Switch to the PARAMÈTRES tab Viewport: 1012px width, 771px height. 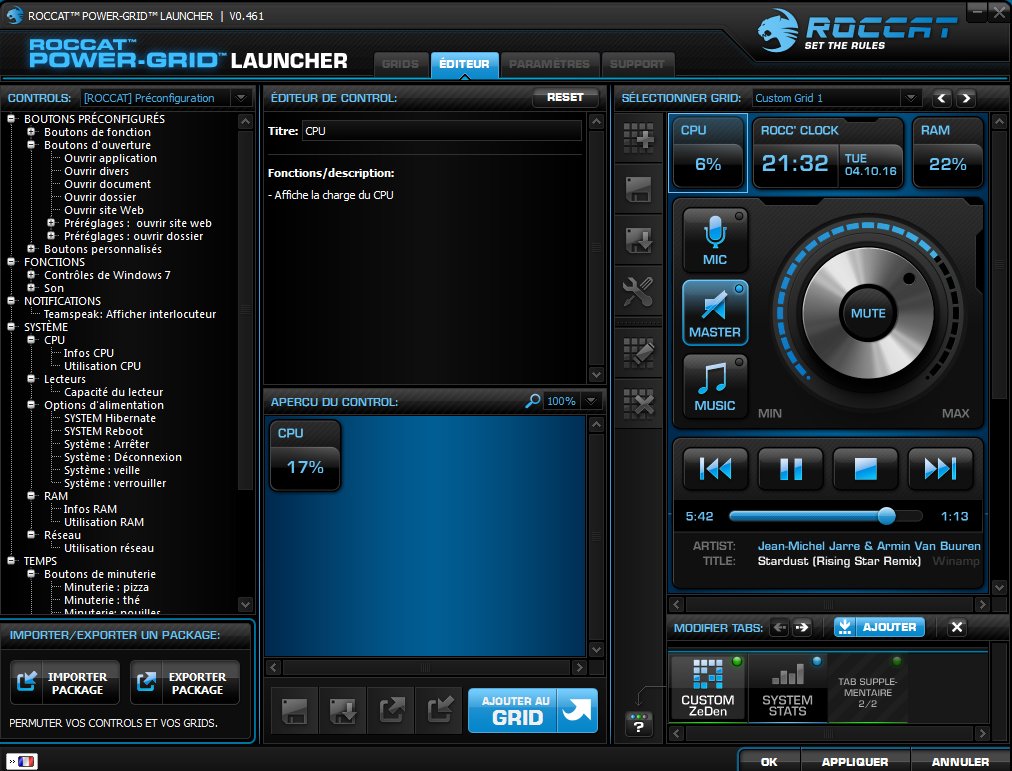(x=549, y=65)
